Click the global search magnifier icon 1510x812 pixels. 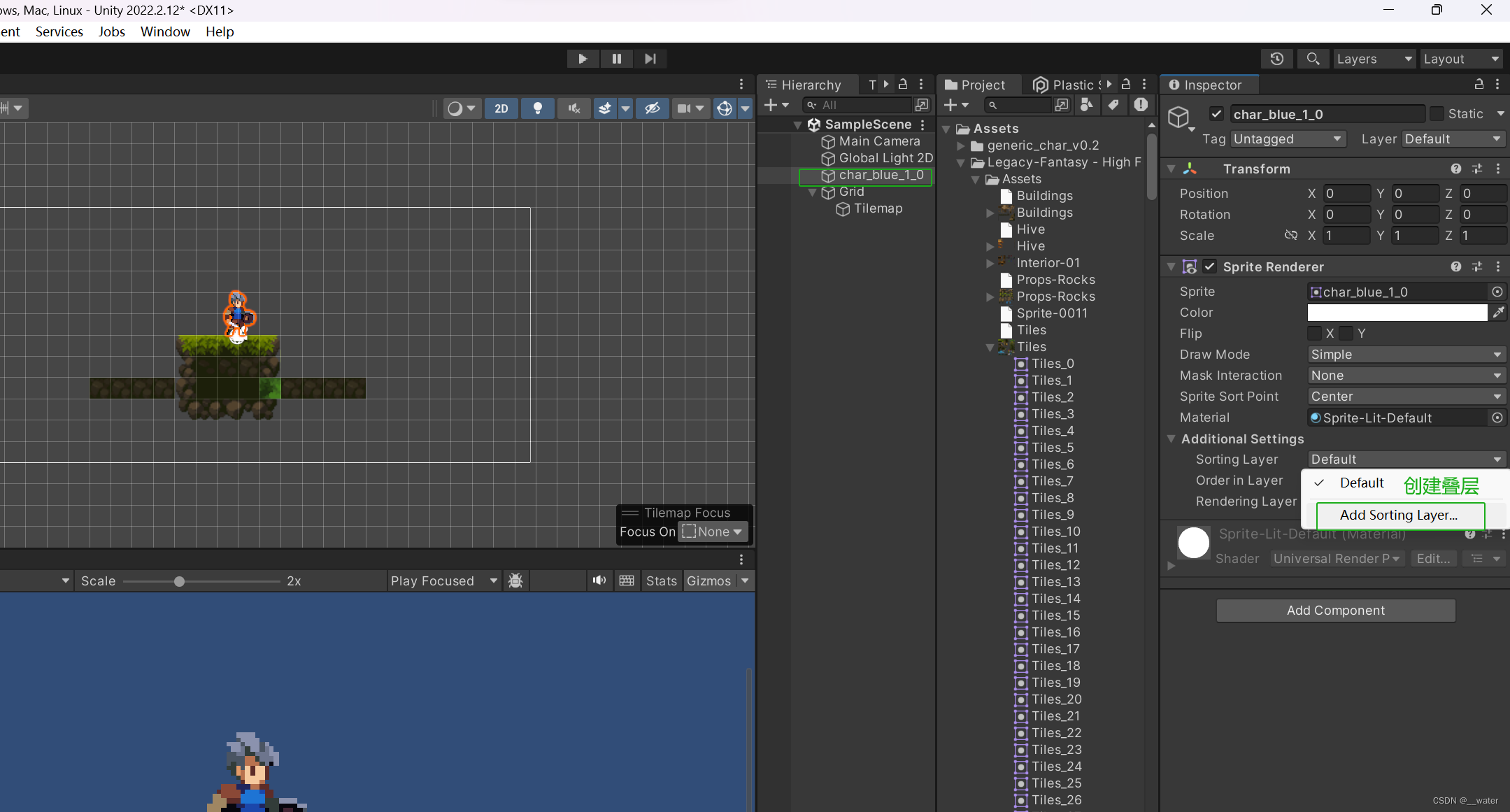click(1313, 59)
